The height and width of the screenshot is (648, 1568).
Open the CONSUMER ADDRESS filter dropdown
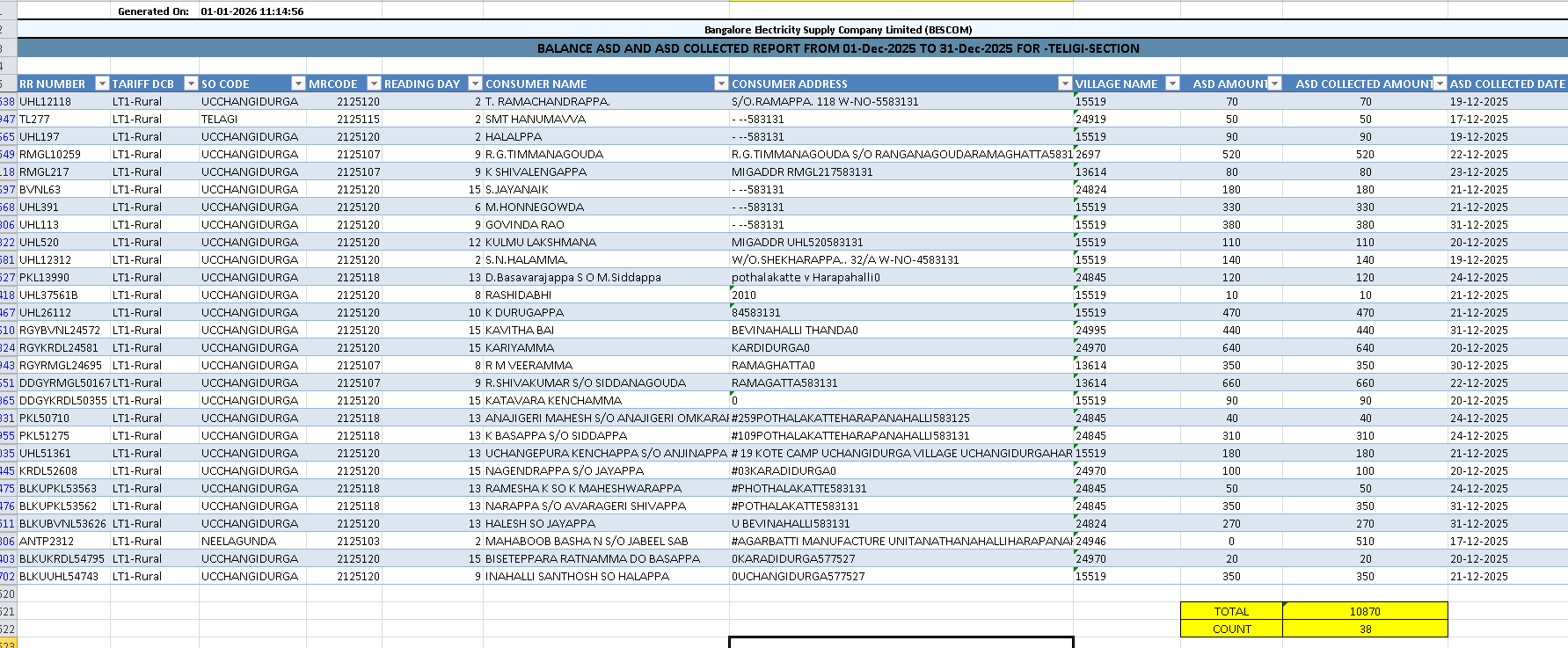(x=1065, y=84)
